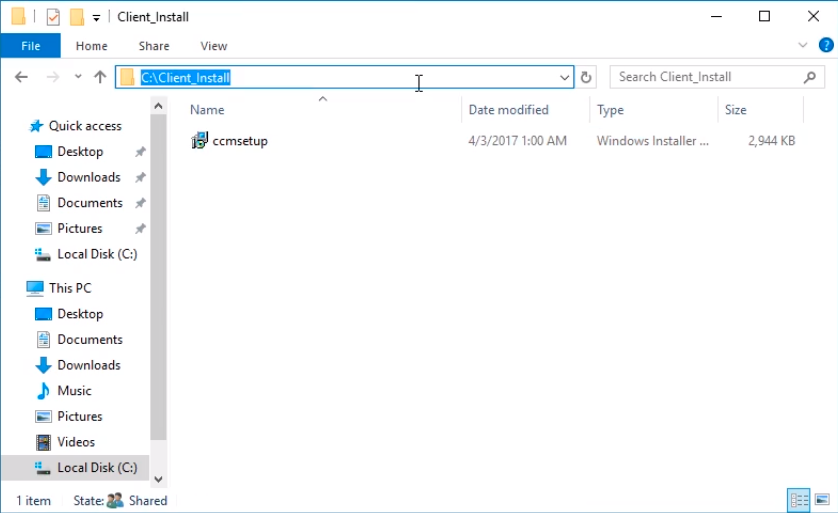Click the search magnifier icon

click(x=810, y=77)
